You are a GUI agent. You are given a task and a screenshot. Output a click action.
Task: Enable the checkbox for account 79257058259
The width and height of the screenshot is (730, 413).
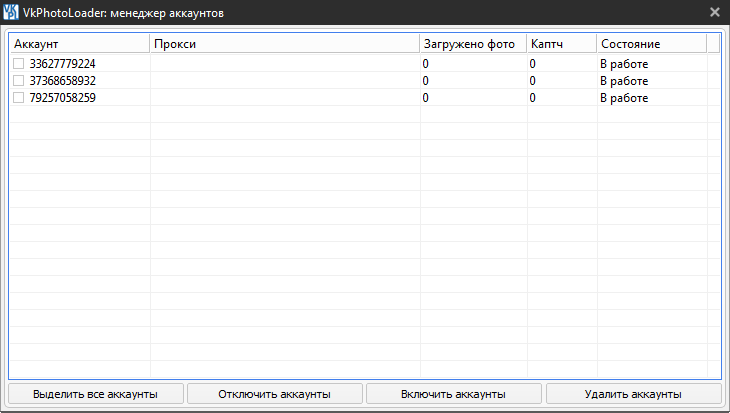[19, 98]
